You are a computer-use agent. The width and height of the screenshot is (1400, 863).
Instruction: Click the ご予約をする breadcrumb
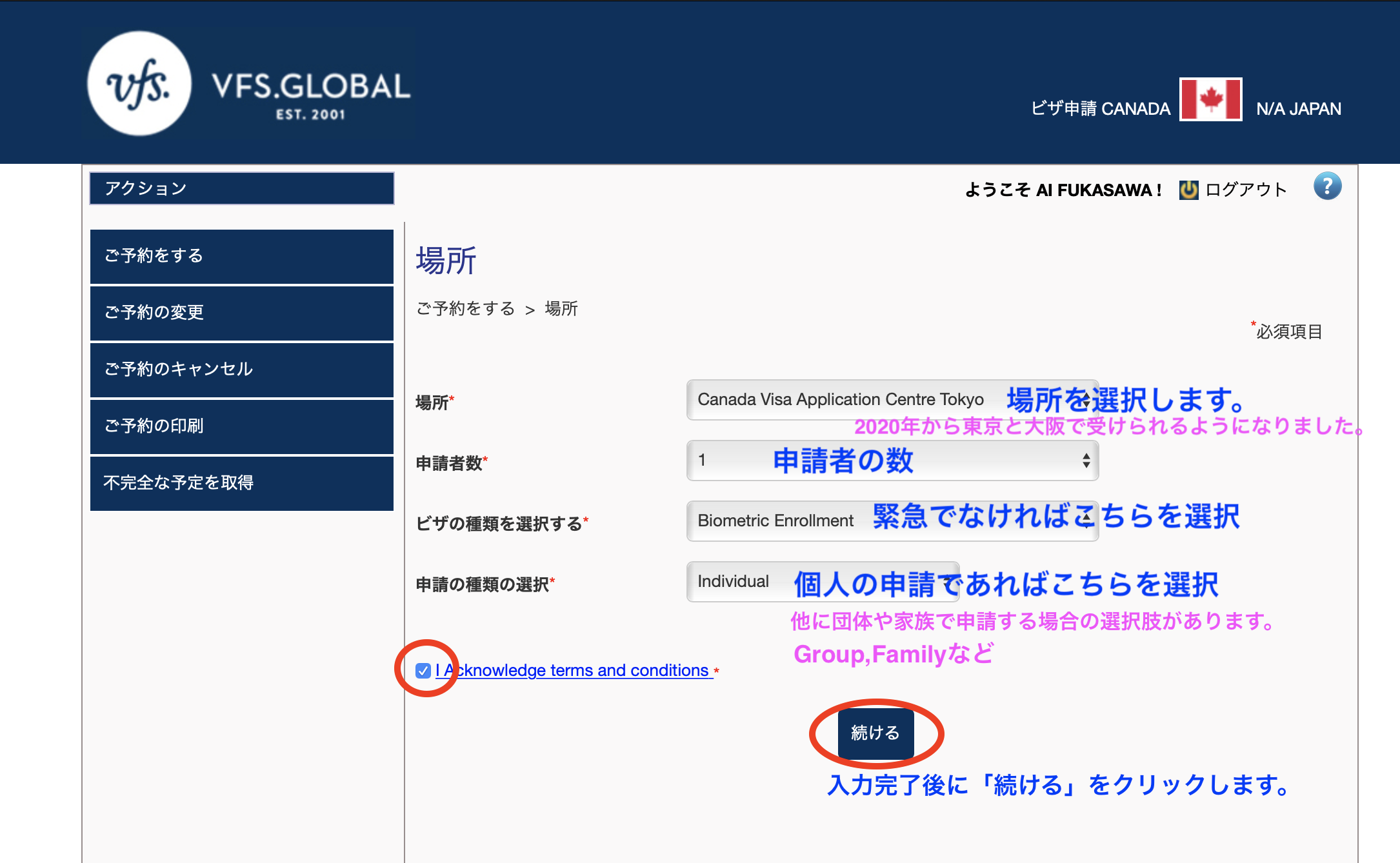pos(465,309)
